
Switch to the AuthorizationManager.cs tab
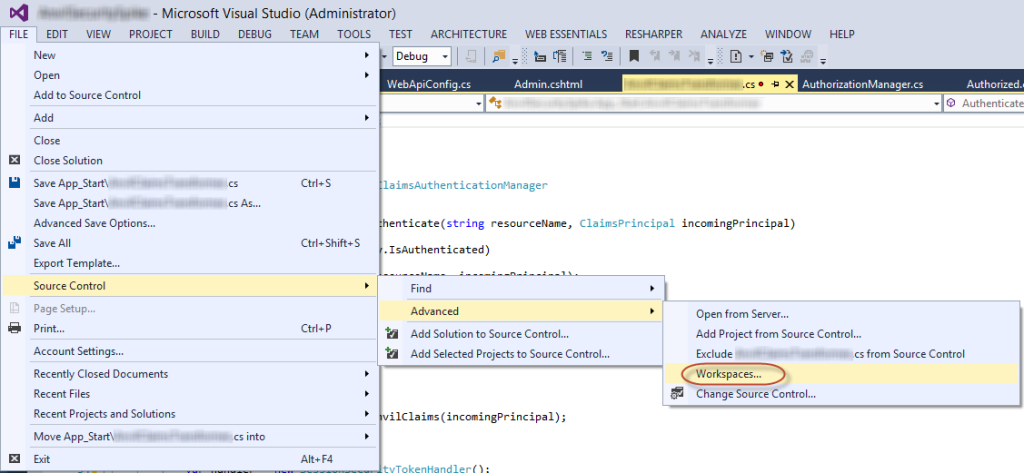pos(863,84)
